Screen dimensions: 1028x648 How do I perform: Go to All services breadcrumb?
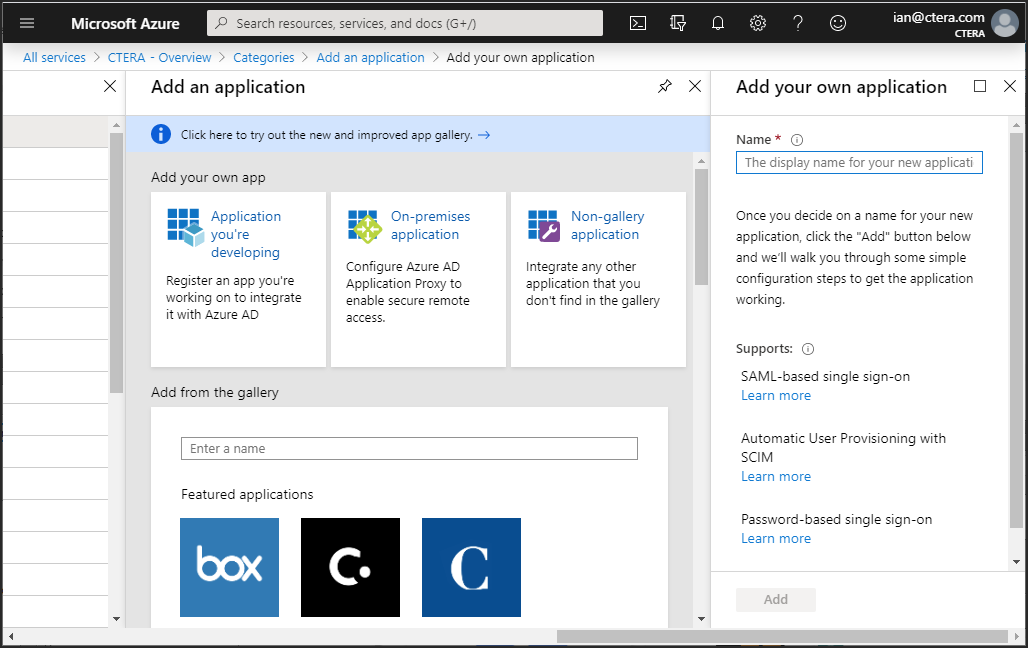click(54, 58)
